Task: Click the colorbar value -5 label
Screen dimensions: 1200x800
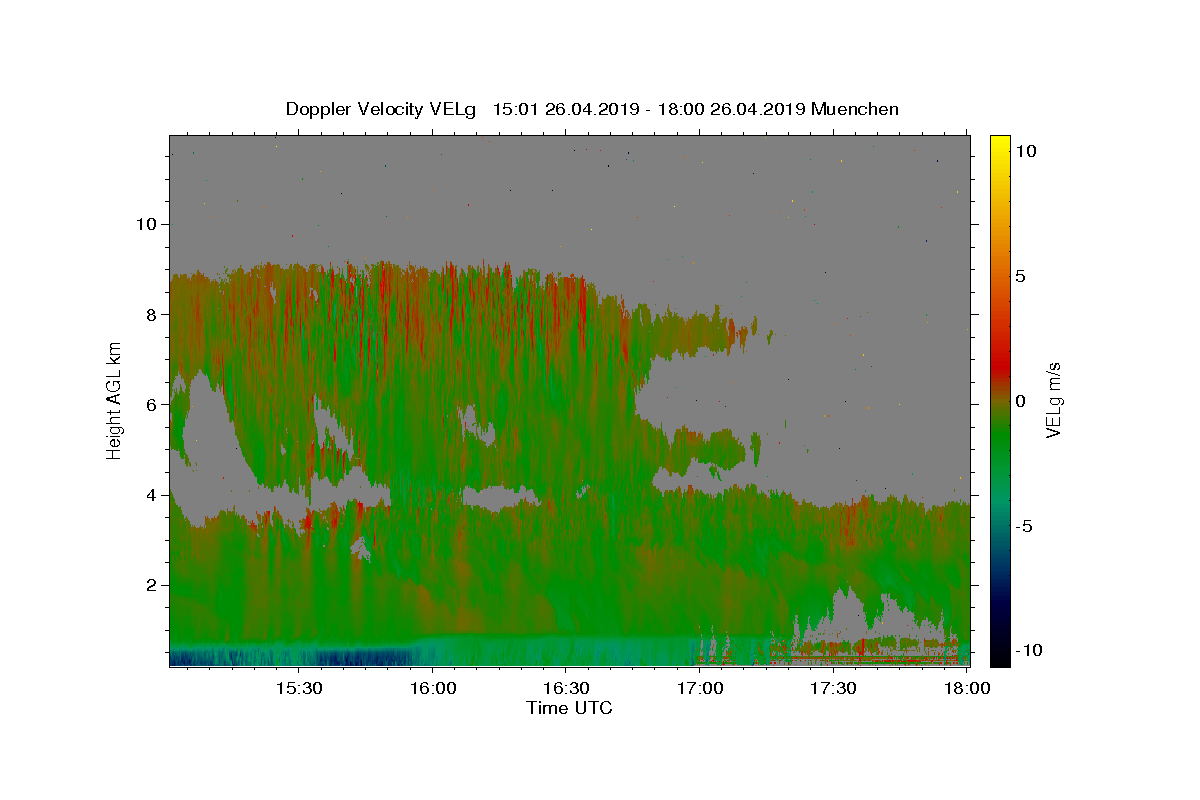Action: click(x=1025, y=526)
